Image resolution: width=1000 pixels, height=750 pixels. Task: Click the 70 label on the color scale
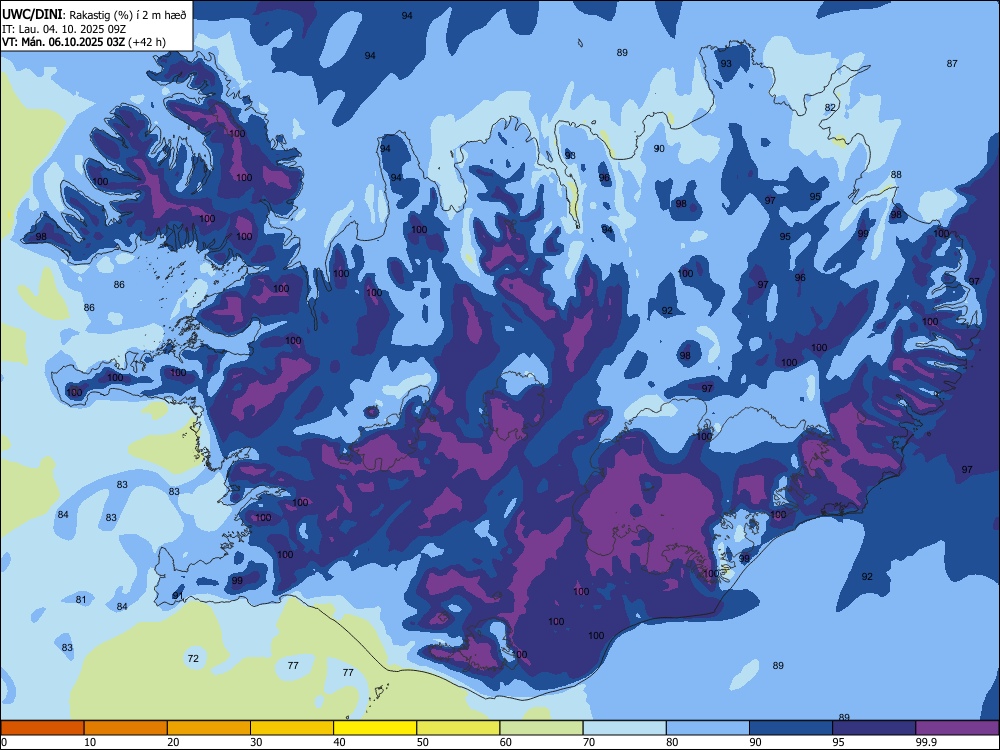[589, 742]
